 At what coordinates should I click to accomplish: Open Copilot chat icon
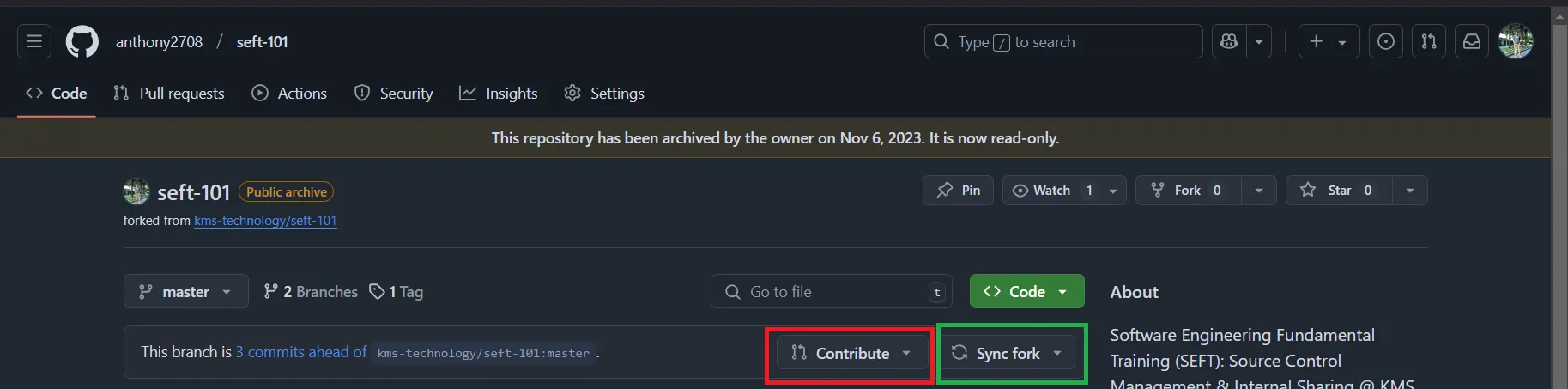1229,41
